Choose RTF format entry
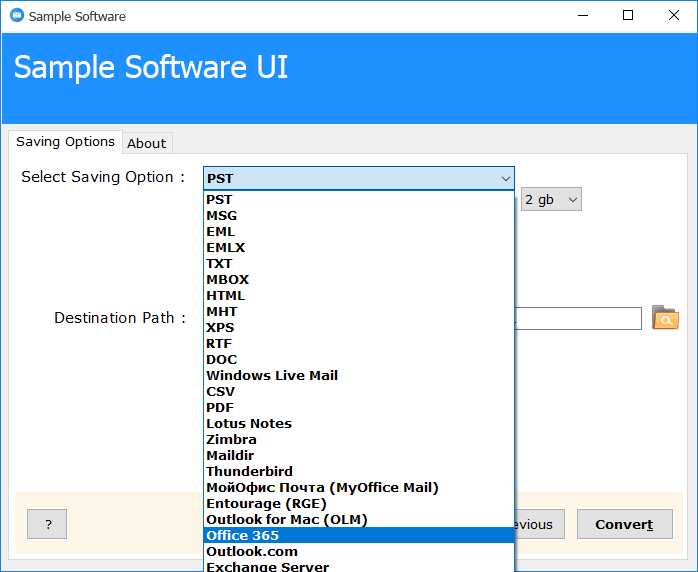698x572 pixels. pyautogui.click(x=359, y=344)
